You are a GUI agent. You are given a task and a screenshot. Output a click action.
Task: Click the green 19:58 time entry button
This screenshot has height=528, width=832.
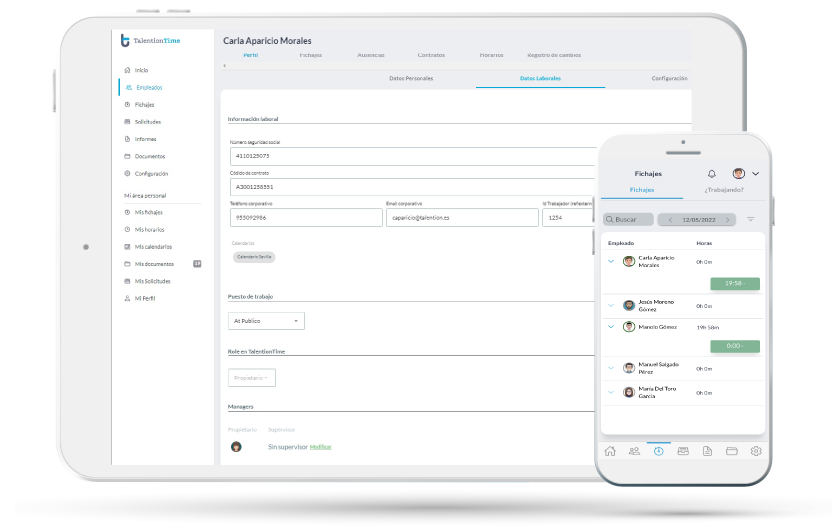click(x=735, y=283)
